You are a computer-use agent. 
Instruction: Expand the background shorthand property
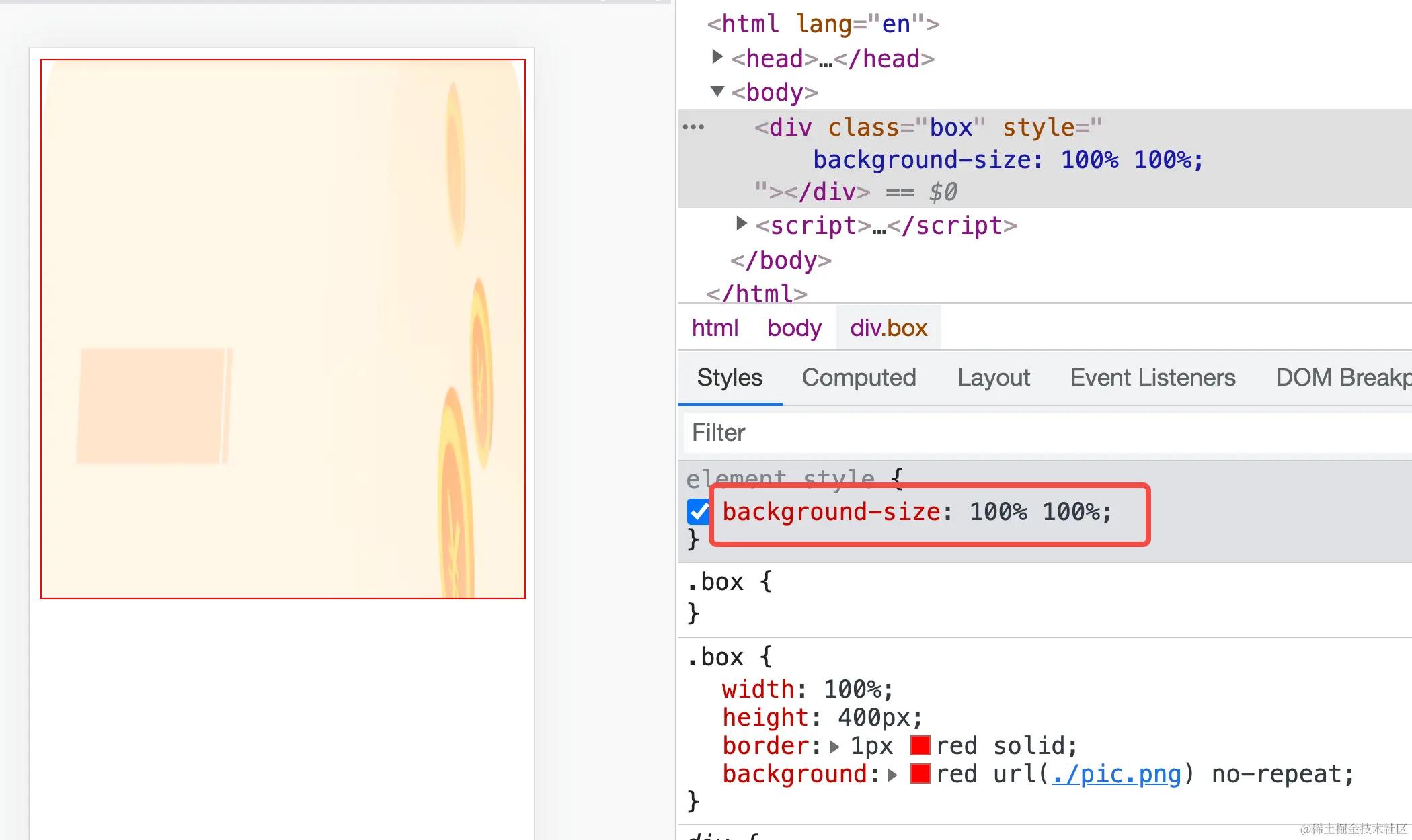coord(892,774)
